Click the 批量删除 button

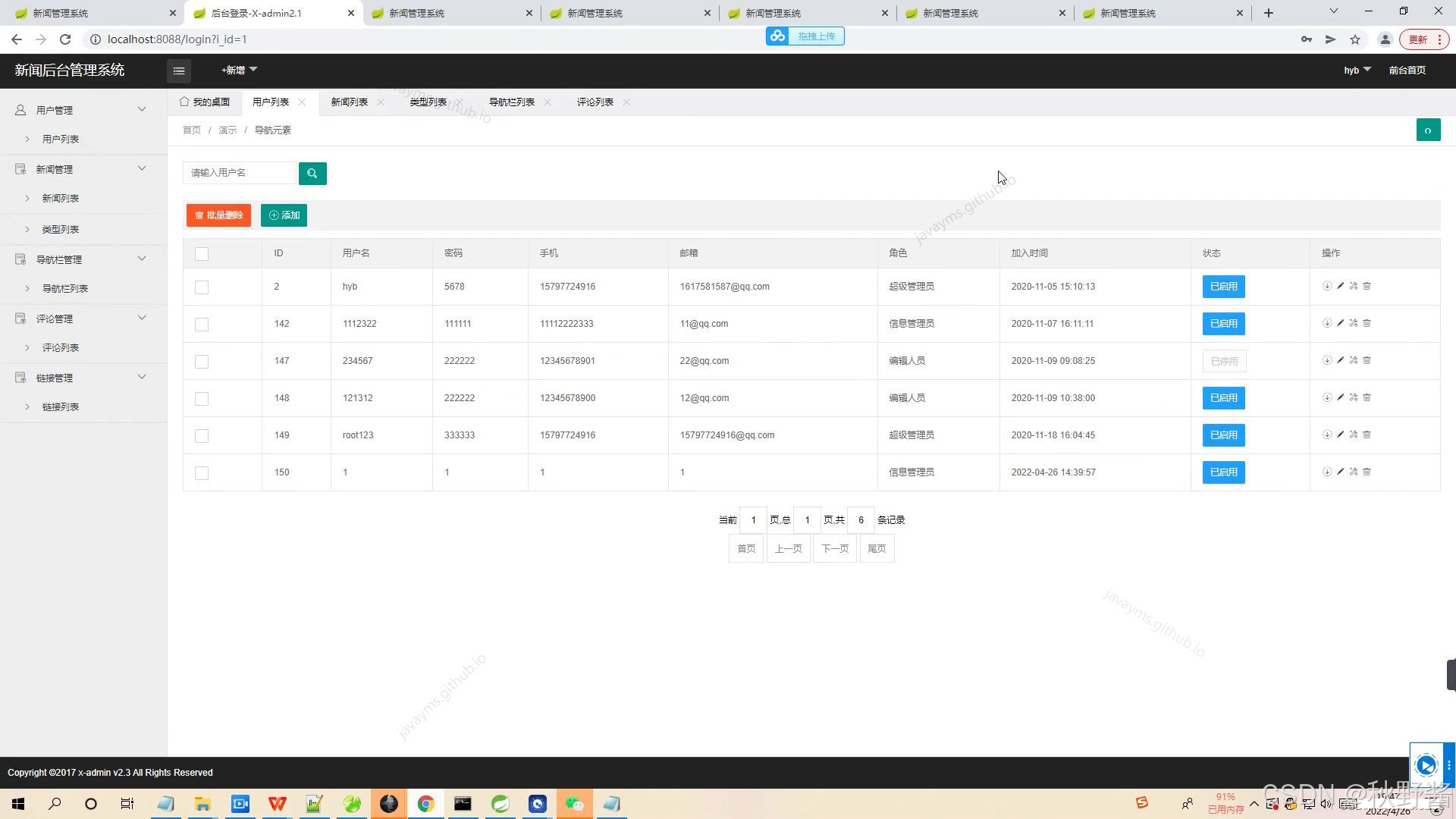point(218,215)
